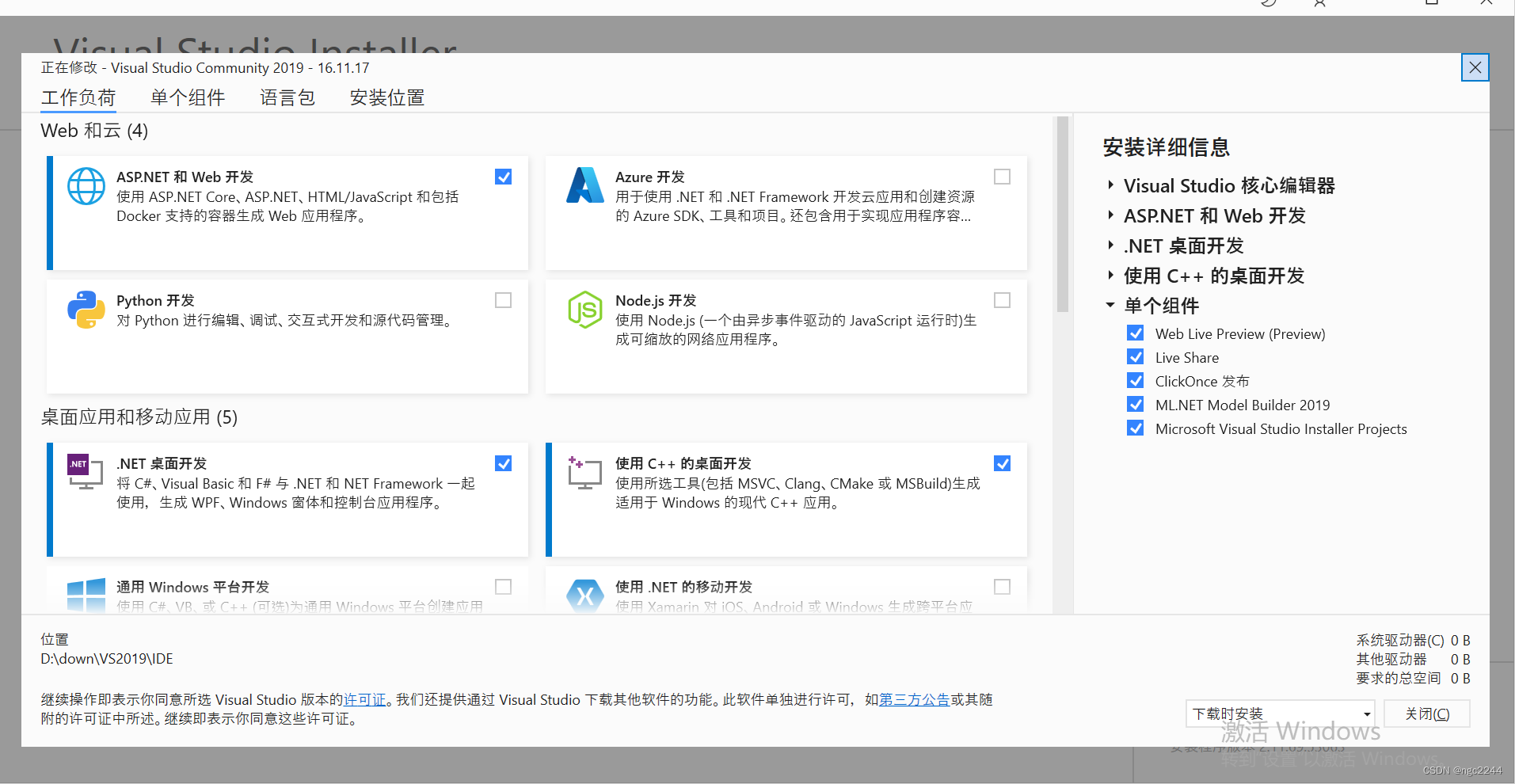Select the Node.js 开发 card title
Viewport: 1515px width, 784px height.
(x=656, y=301)
